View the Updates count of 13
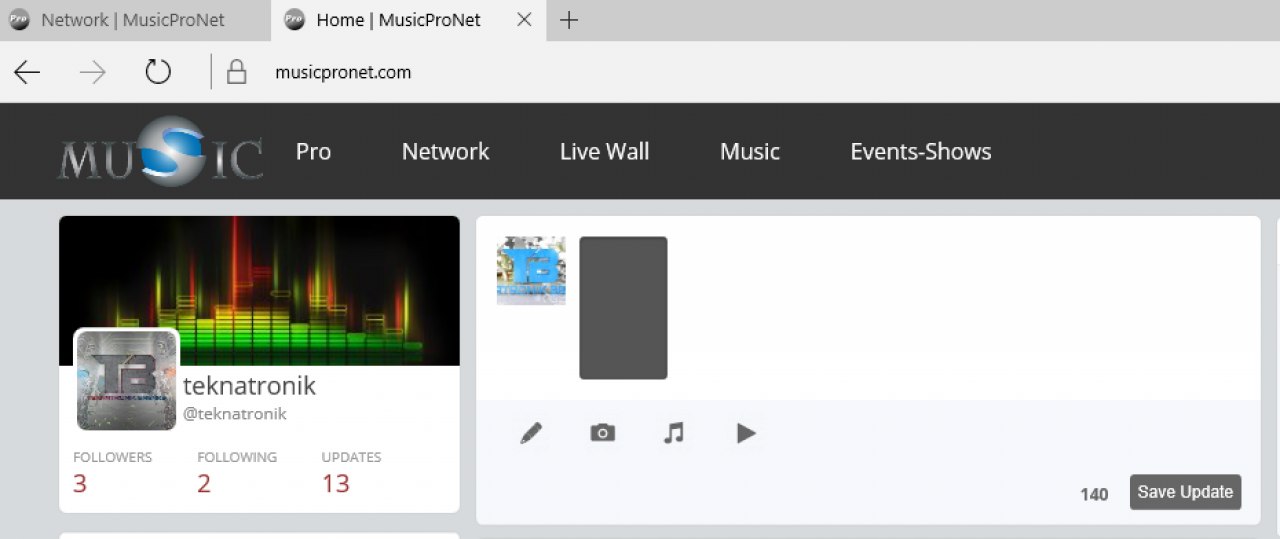The image size is (1280, 539). pyautogui.click(x=335, y=484)
